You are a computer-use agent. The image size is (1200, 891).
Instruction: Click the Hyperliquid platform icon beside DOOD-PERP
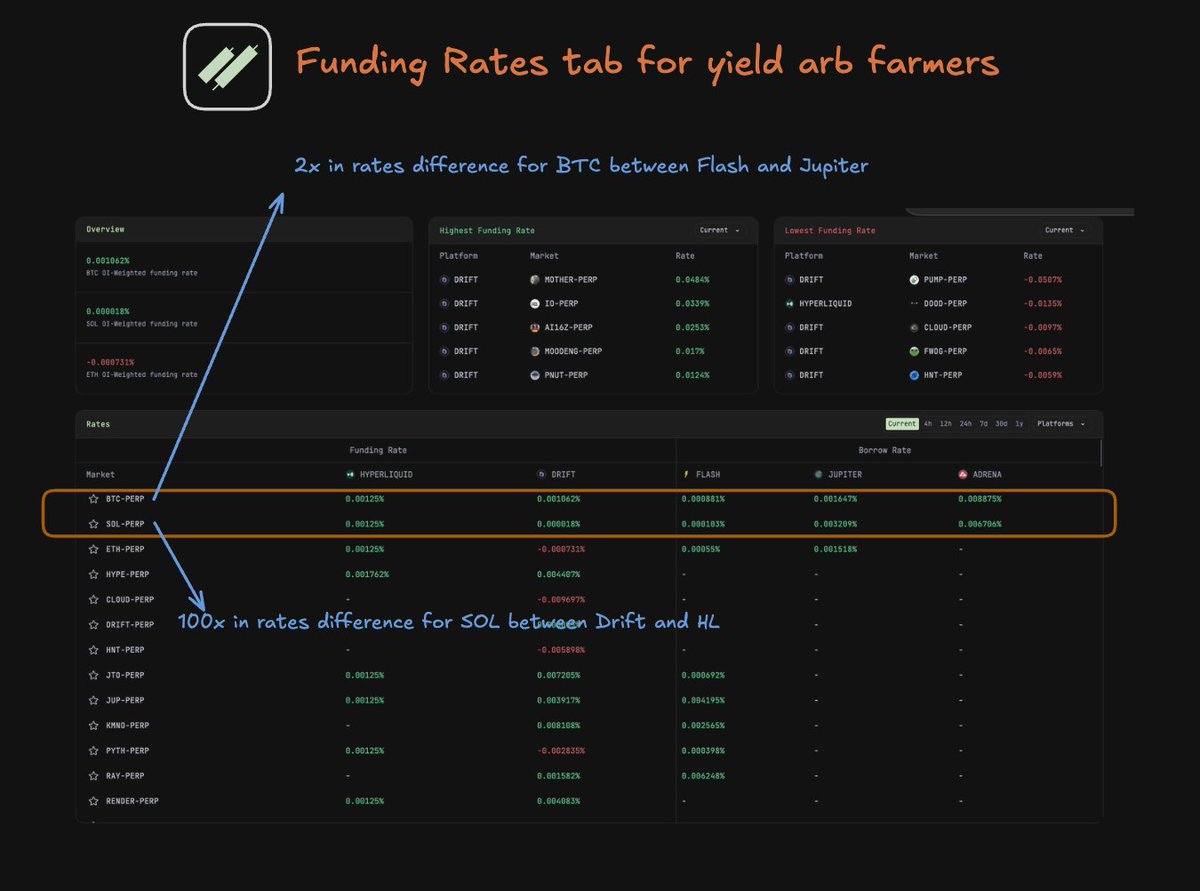[x=789, y=304]
